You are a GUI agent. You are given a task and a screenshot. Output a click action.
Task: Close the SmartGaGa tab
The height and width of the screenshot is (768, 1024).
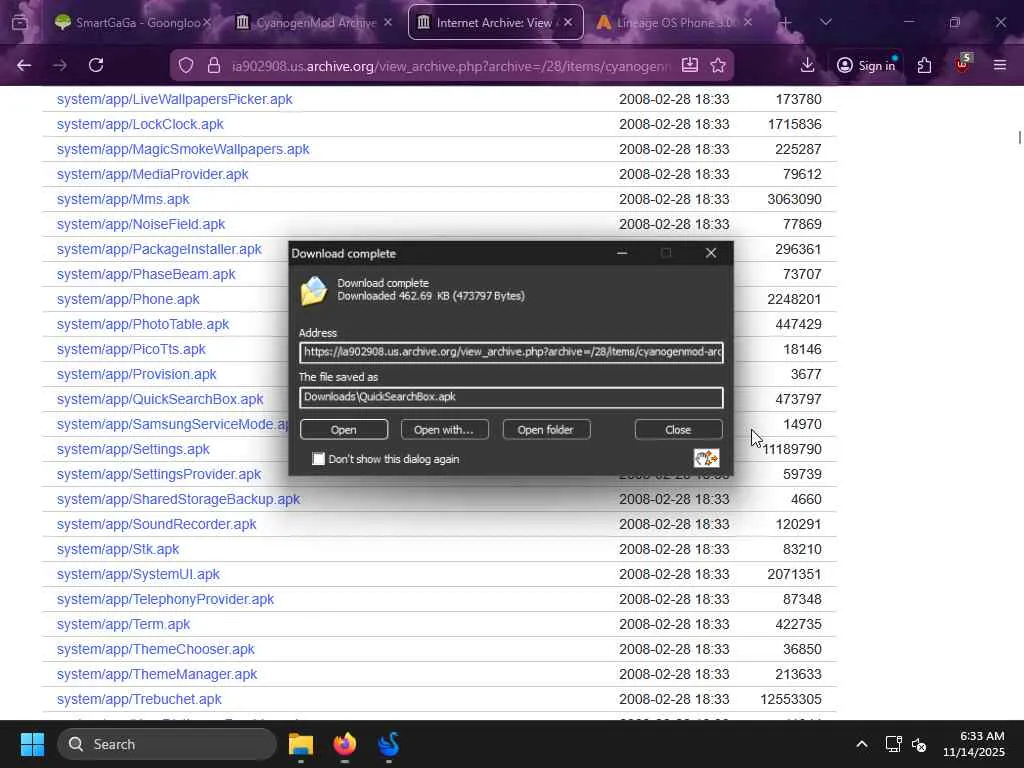point(207,22)
